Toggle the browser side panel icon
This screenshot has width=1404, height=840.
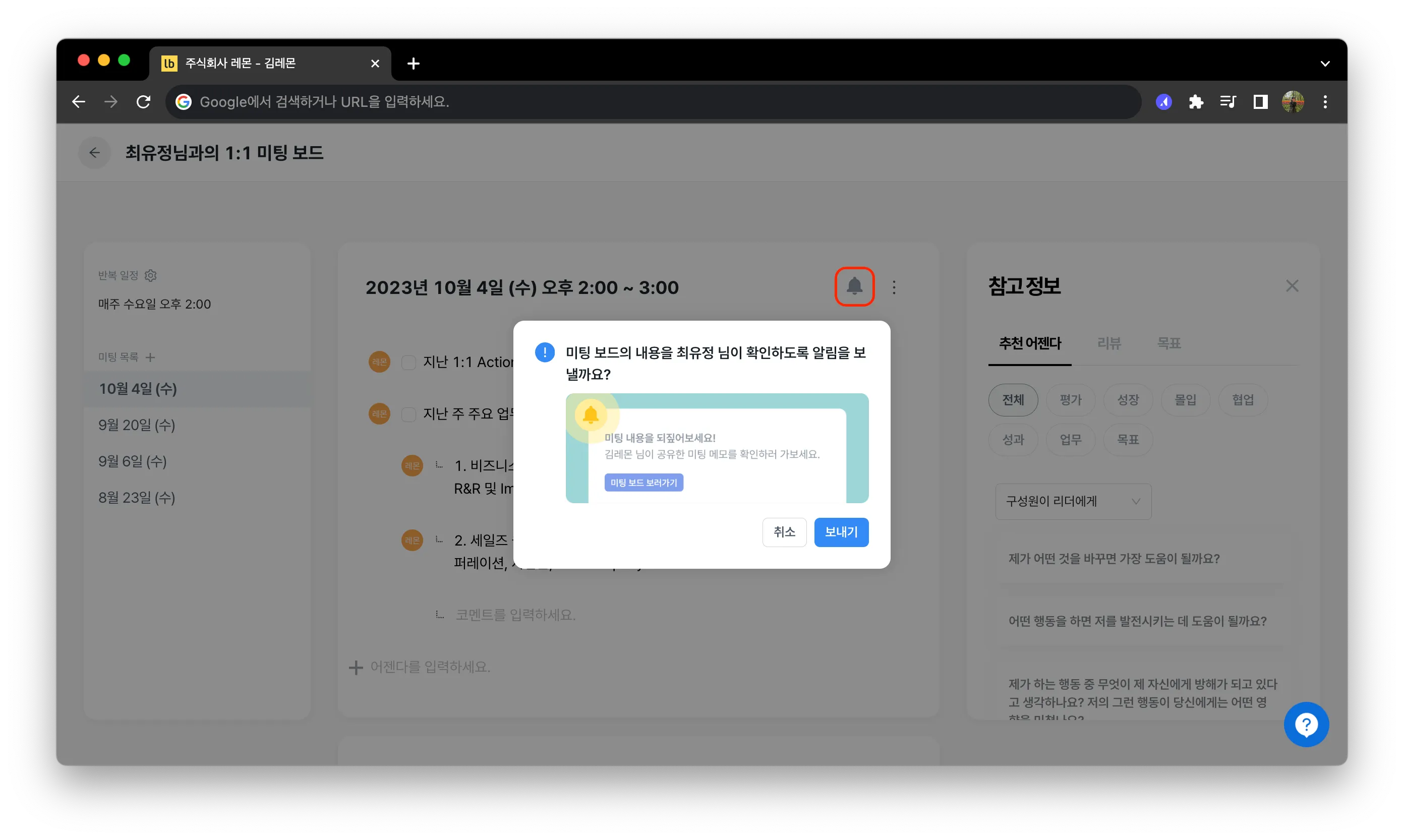point(1260,102)
